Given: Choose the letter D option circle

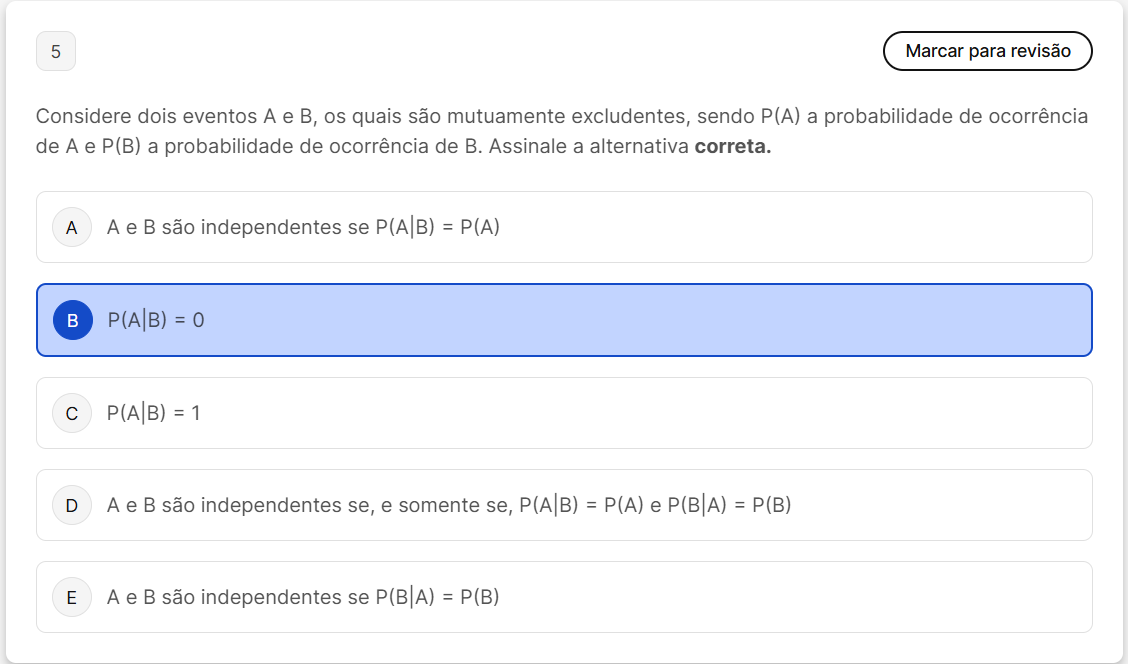Looking at the screenshot, I should (72, 505).
